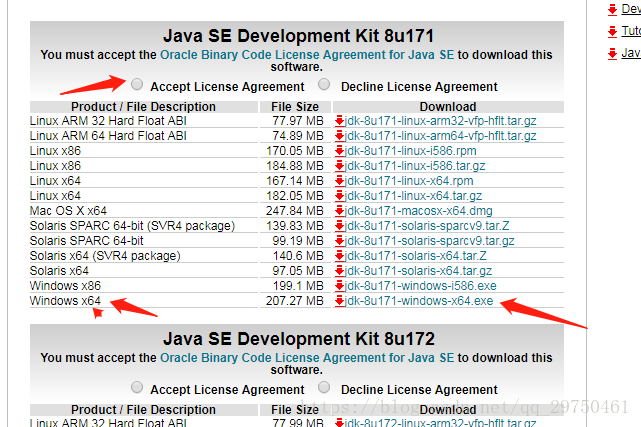Click download icon beside jdk-8u171-solaris-sparcv9.tar.Z
The image size is (641, 427).
pyautogui.click(x=339, y=226)
